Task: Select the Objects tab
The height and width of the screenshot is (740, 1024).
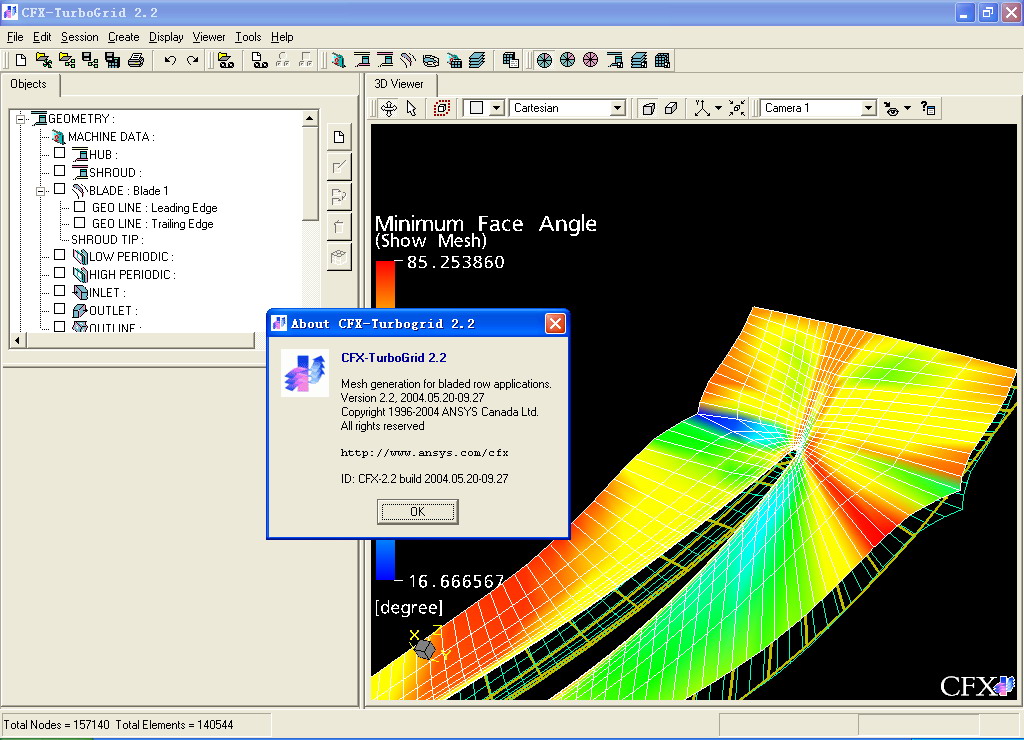Action: (29, 84)
